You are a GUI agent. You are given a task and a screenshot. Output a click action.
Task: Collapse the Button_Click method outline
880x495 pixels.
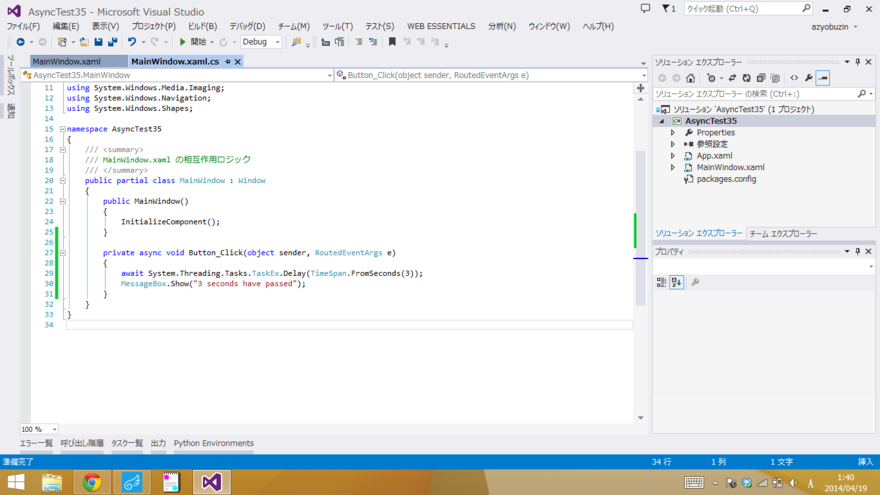coord(63,253)
